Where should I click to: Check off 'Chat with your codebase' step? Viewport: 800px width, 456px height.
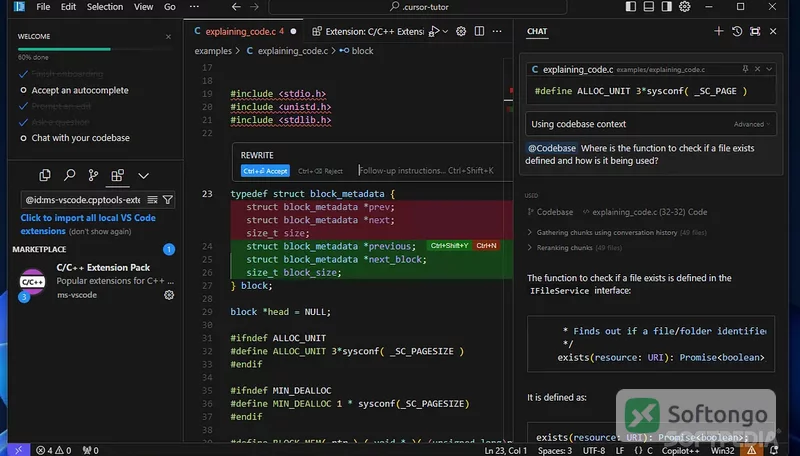point(23,138)
